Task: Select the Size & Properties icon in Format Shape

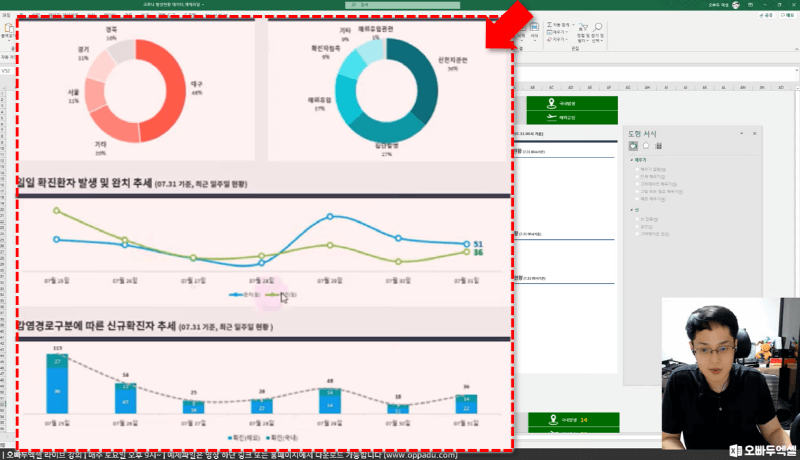Action: pyautogui.click(x=659, y=146)
